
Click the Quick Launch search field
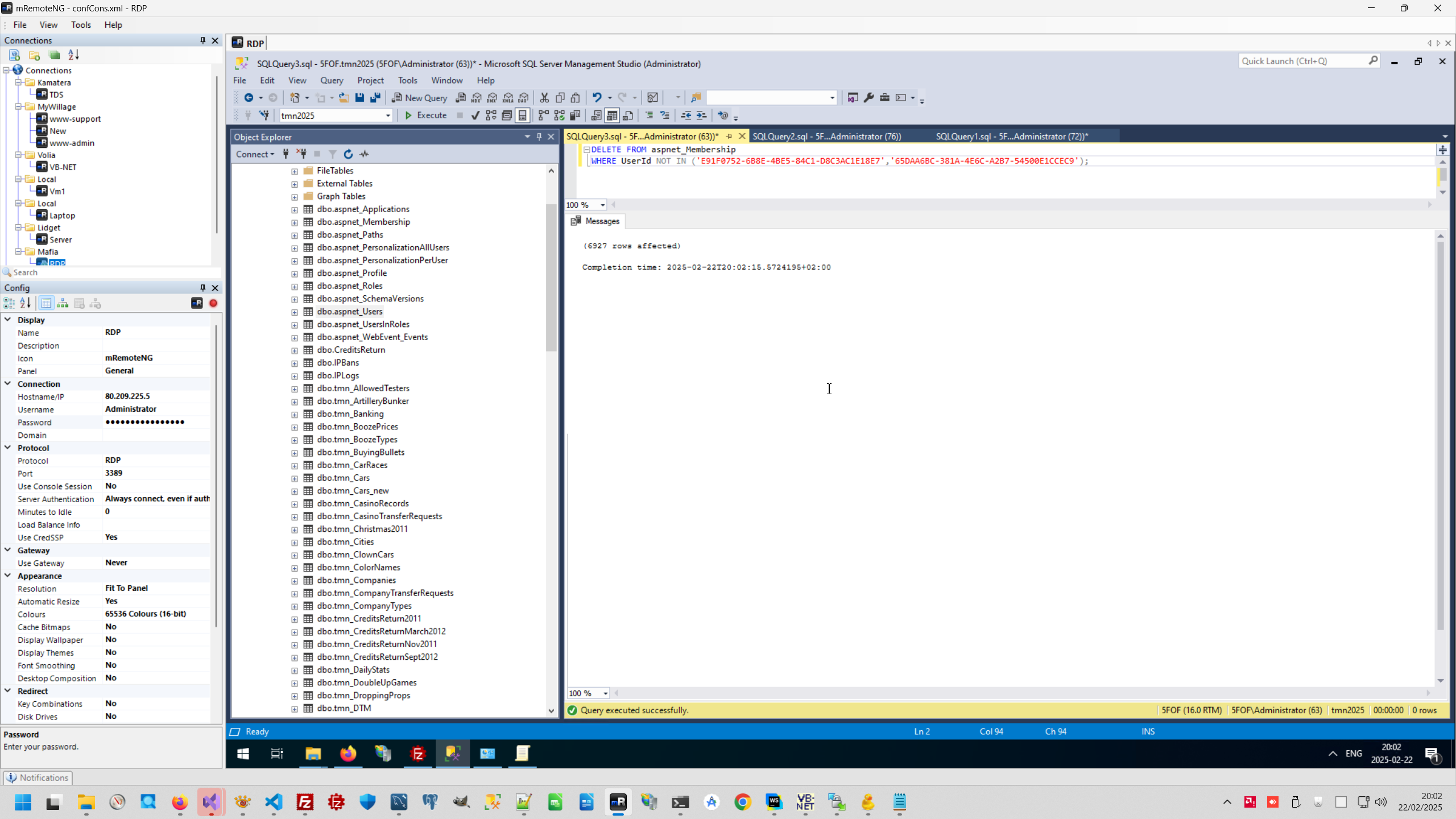point(1302,61)
